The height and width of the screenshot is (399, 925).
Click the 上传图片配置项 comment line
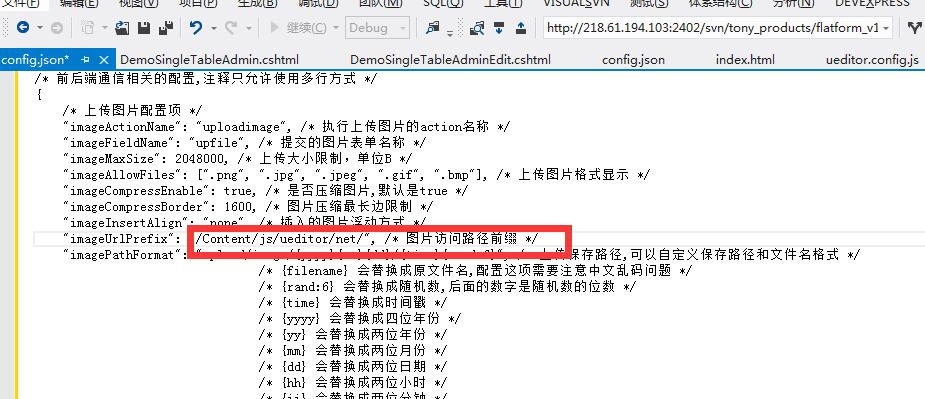click(133, 110)
